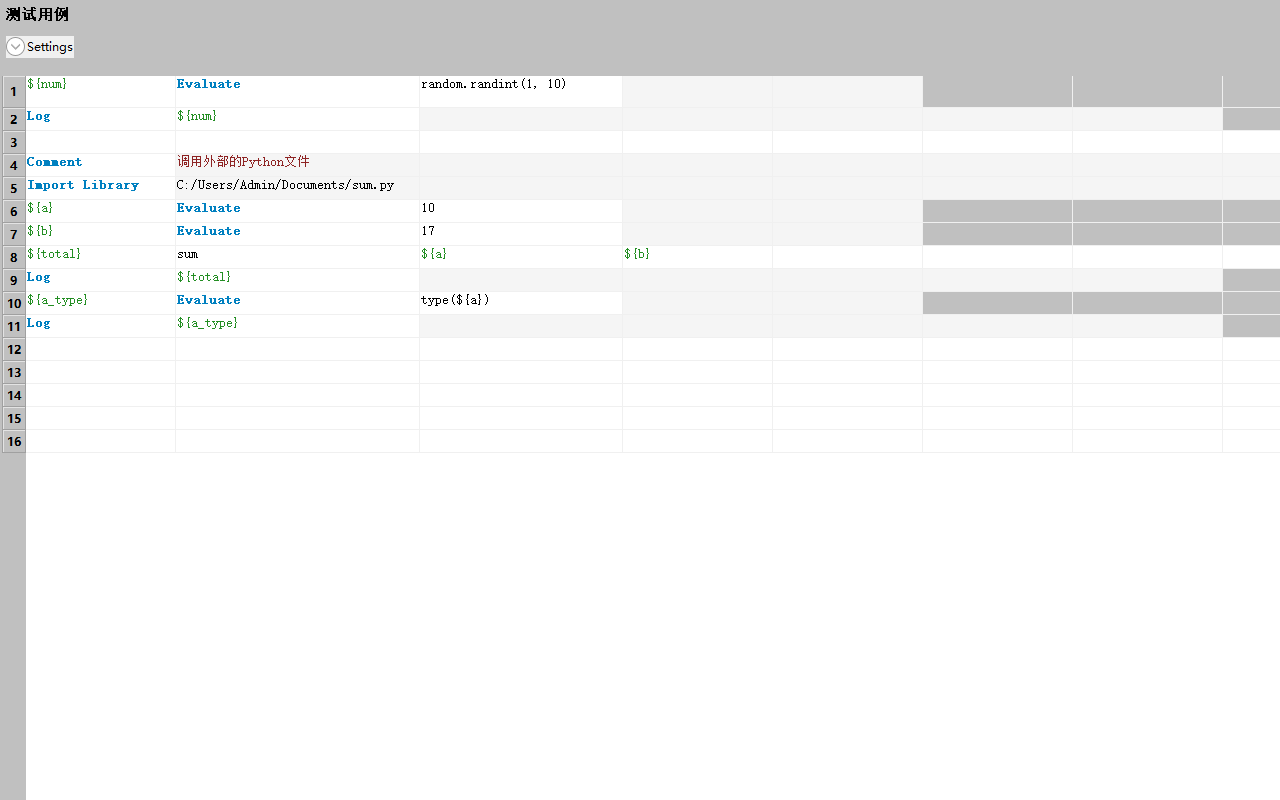The width and height of the screenshot is (1280, 800).
Task: Select the C:/Users/Admin/Documents/sum.py path cell
Action: (297, 188)
